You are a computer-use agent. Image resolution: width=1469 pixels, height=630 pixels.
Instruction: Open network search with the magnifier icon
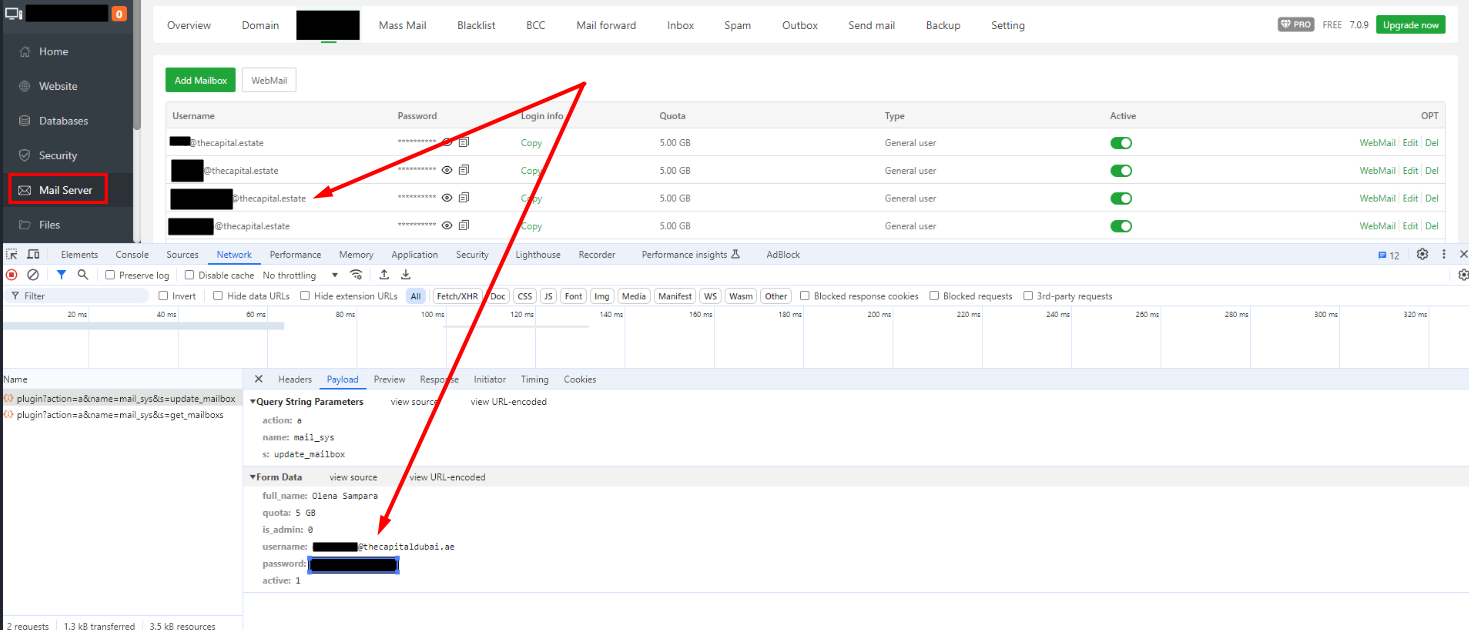pyautogui.click(x=83, y=275)
